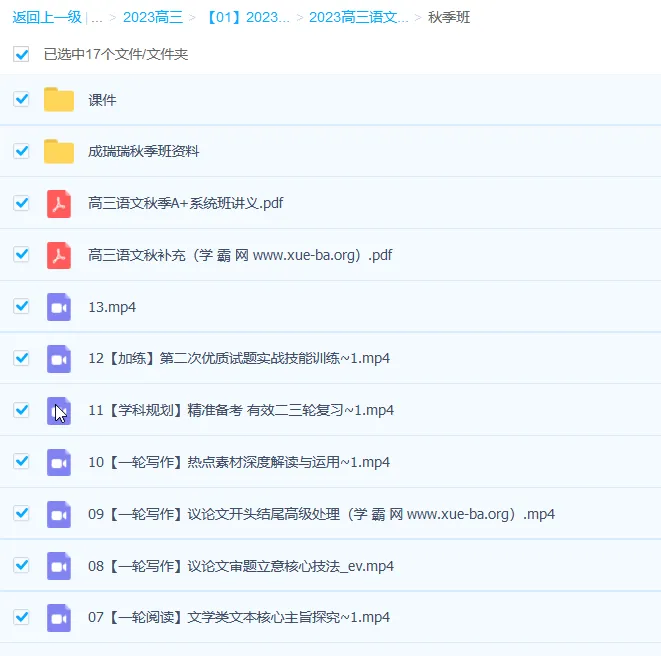Uncheck the checkbox for 课件 folder
This screenshot has width=661, height=656.
pyautogui.click(x=21, y=100)
